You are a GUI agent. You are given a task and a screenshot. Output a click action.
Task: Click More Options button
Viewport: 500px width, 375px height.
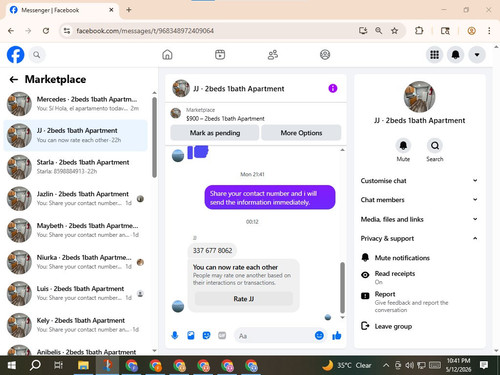[301, 133]
